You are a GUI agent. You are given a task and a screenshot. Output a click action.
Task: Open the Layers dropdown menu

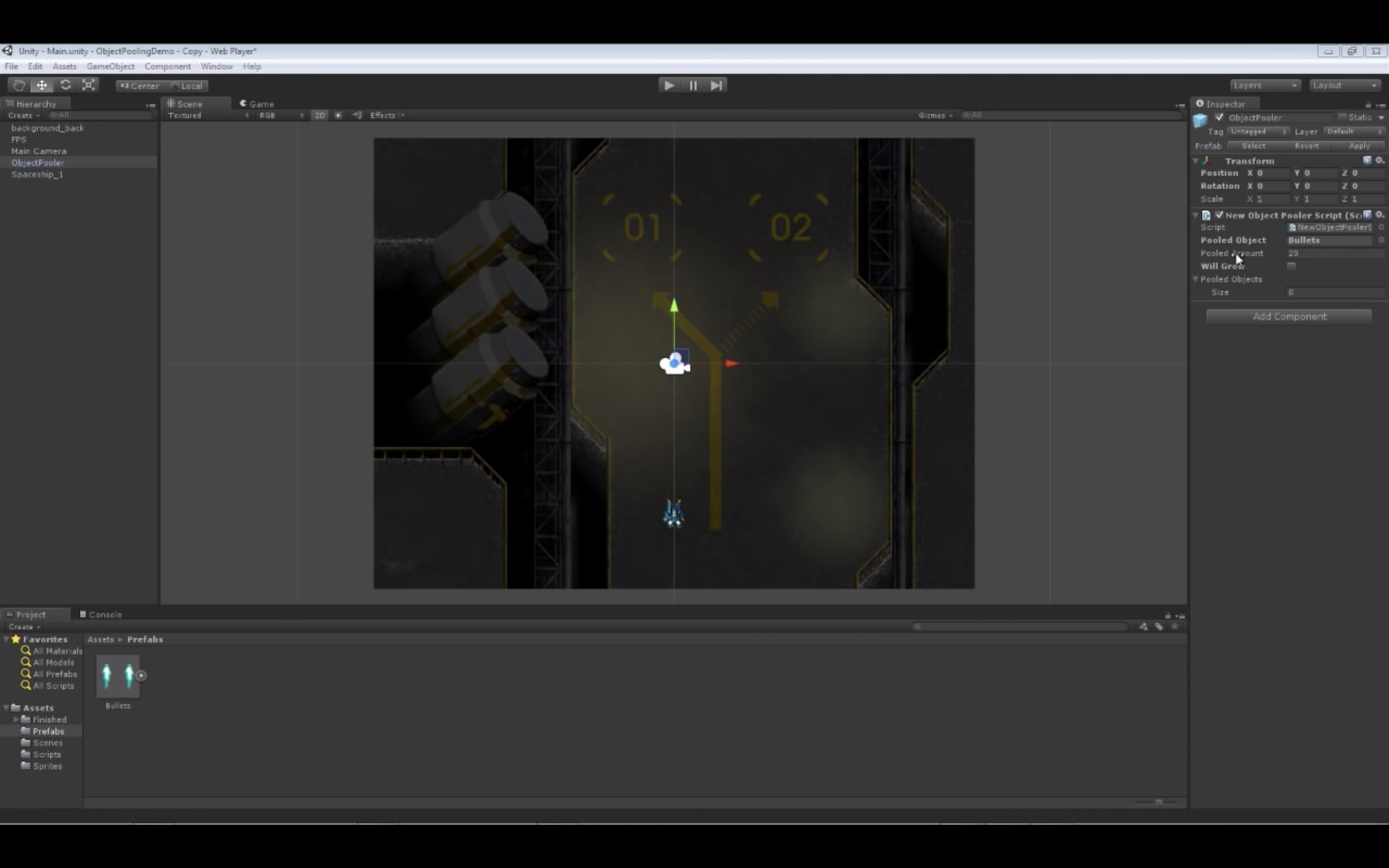(x=1265, y=85)
